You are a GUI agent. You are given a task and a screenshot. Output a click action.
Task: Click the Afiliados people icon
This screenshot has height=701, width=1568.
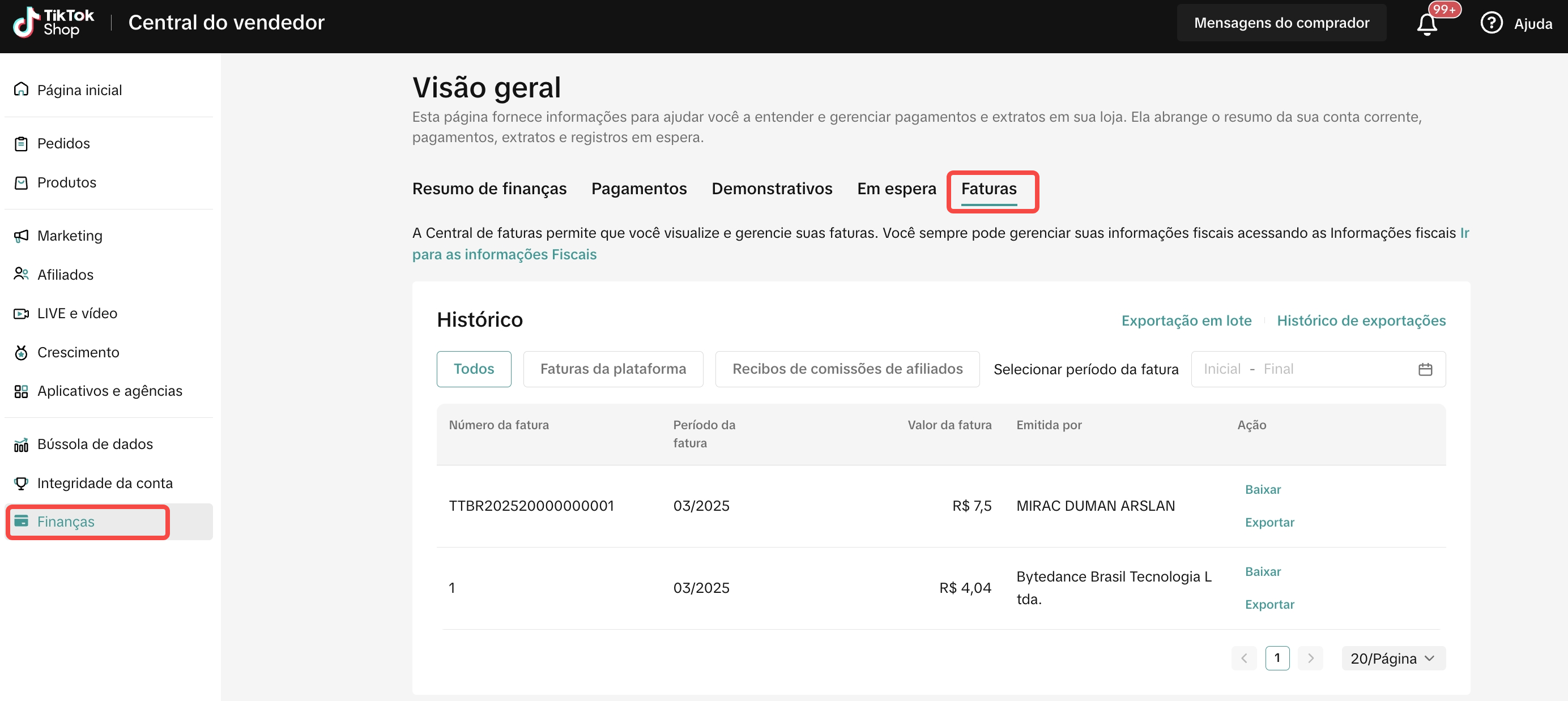(x=22, y=275)
